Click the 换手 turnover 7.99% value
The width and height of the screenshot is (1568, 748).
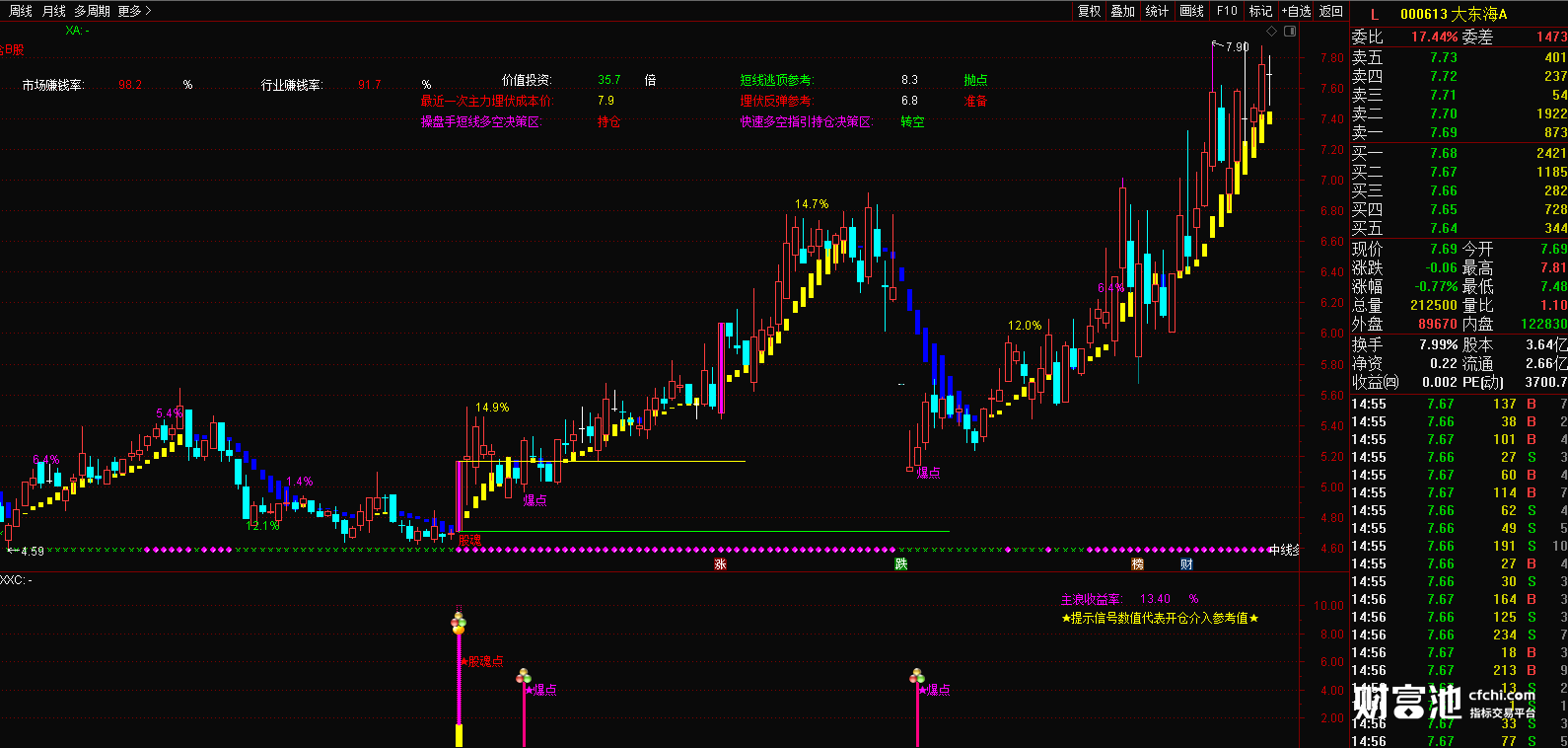[x=1439, y=344]
